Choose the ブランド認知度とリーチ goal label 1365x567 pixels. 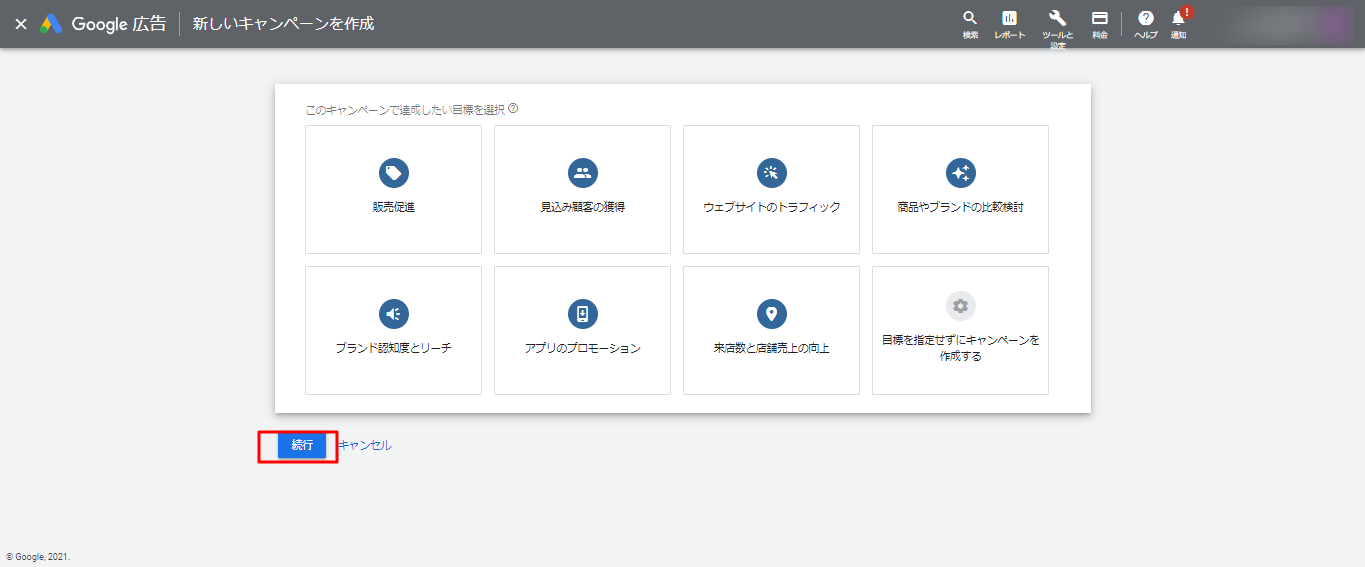(x=393, y=349)
